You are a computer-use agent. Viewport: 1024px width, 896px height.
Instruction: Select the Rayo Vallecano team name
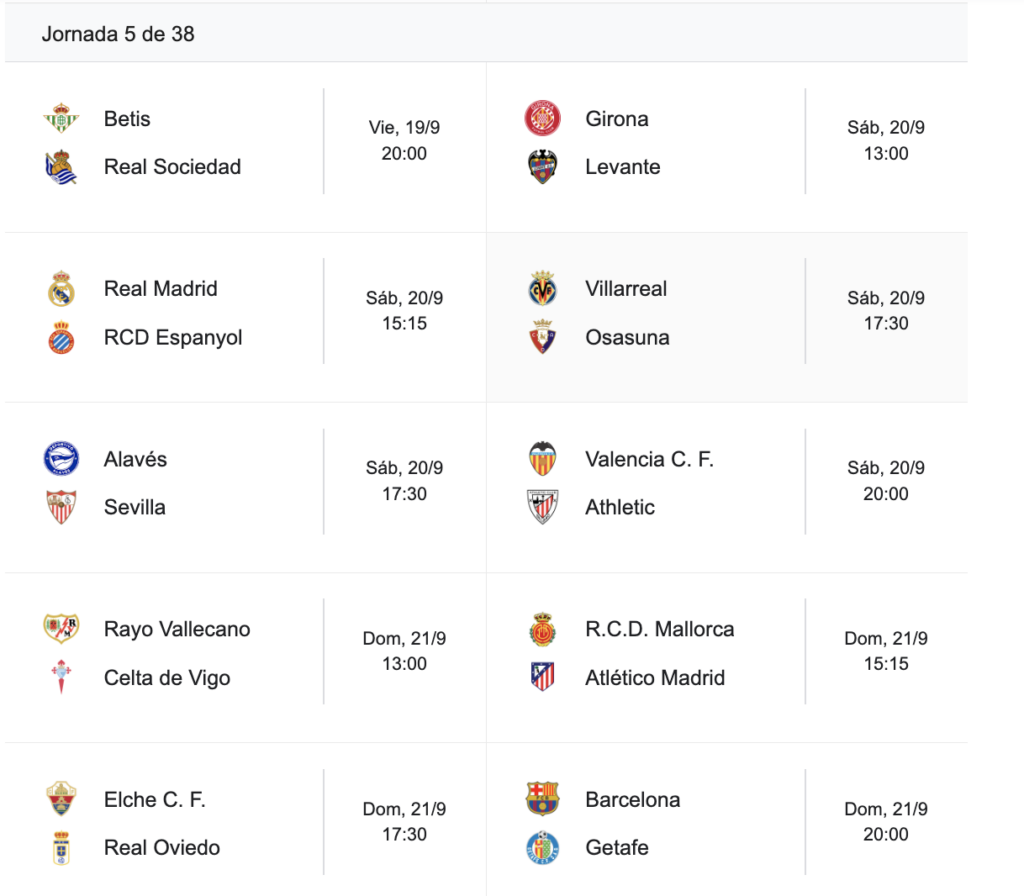[177, 629]
